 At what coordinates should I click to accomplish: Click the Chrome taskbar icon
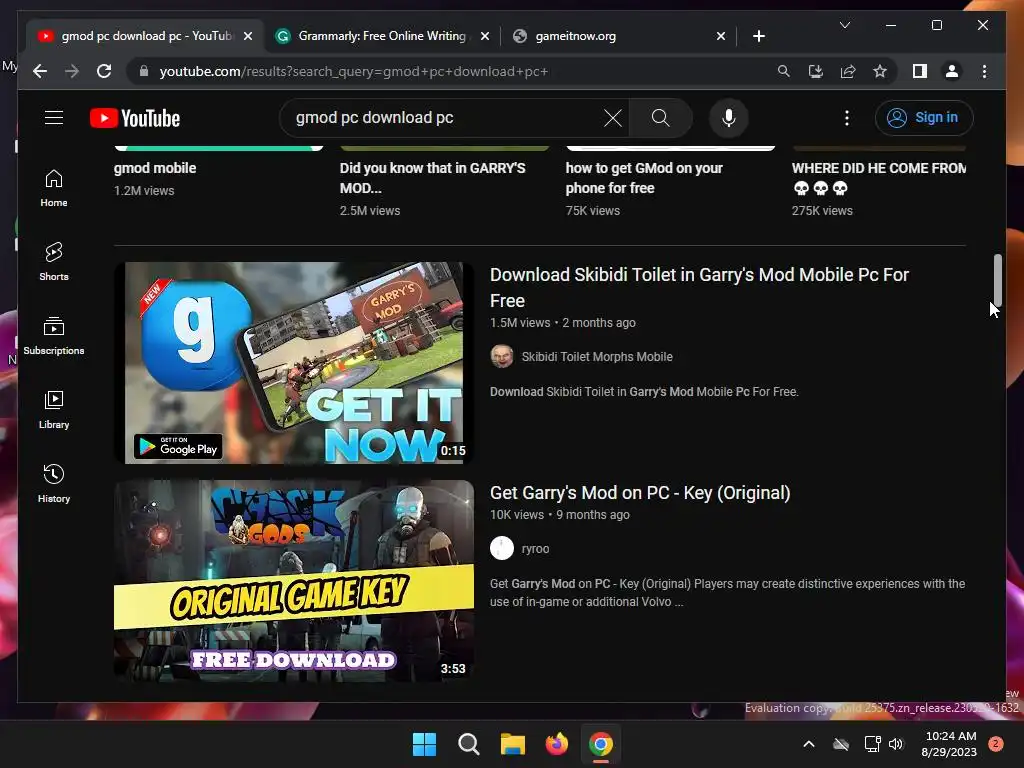(x=601, y=744)
